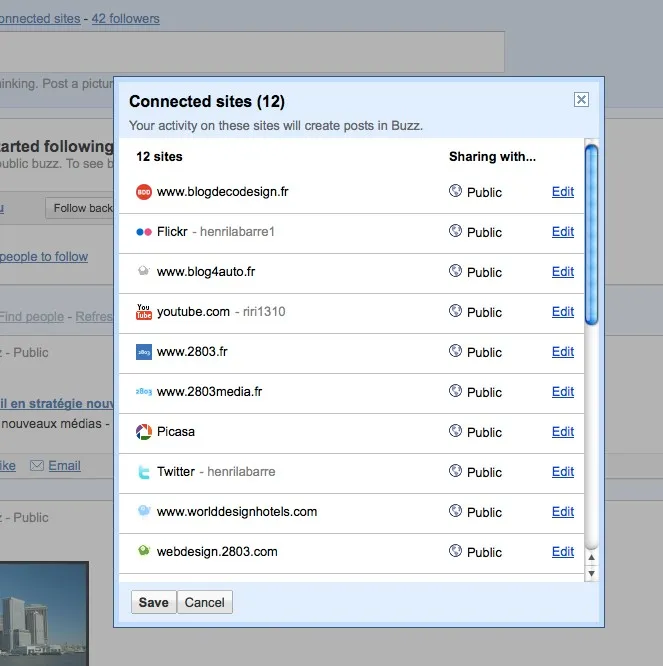Click the Email envelope icon in background
Screen dimensions: 663x666
tap(37, 466)
